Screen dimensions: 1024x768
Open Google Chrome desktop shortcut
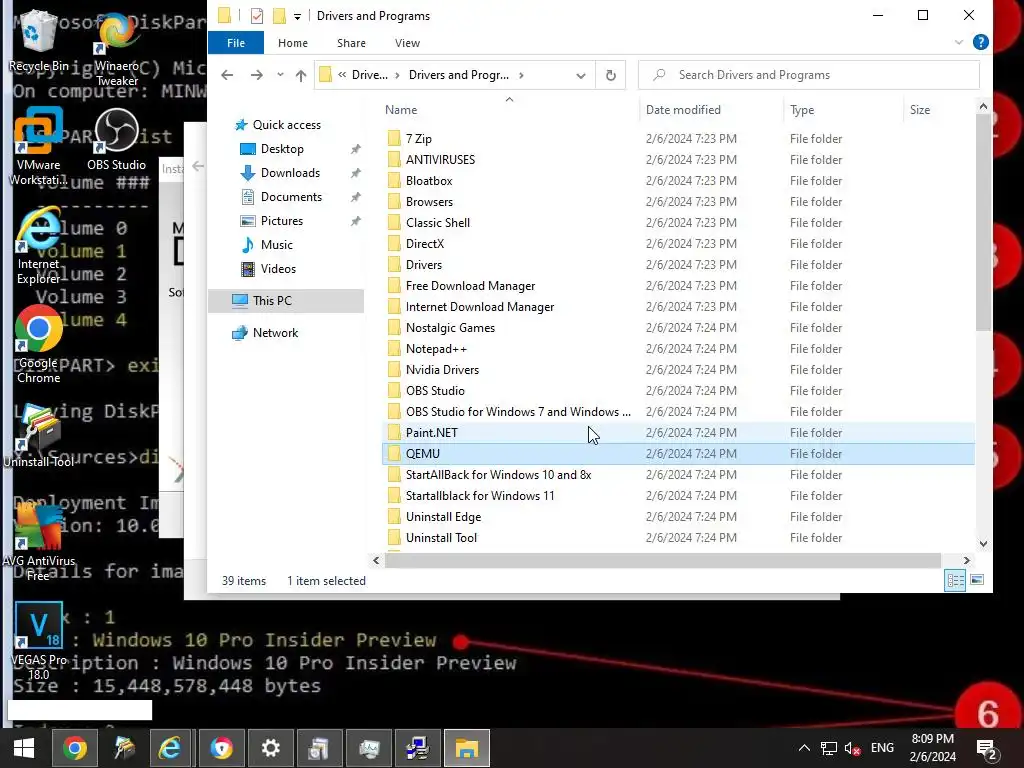click(x=39, y=345)
